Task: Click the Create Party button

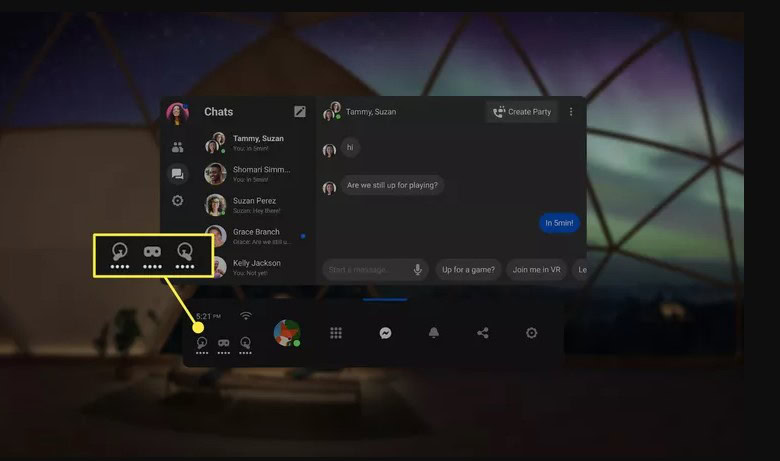Action: pyautogui.click(x=522, y=112)
